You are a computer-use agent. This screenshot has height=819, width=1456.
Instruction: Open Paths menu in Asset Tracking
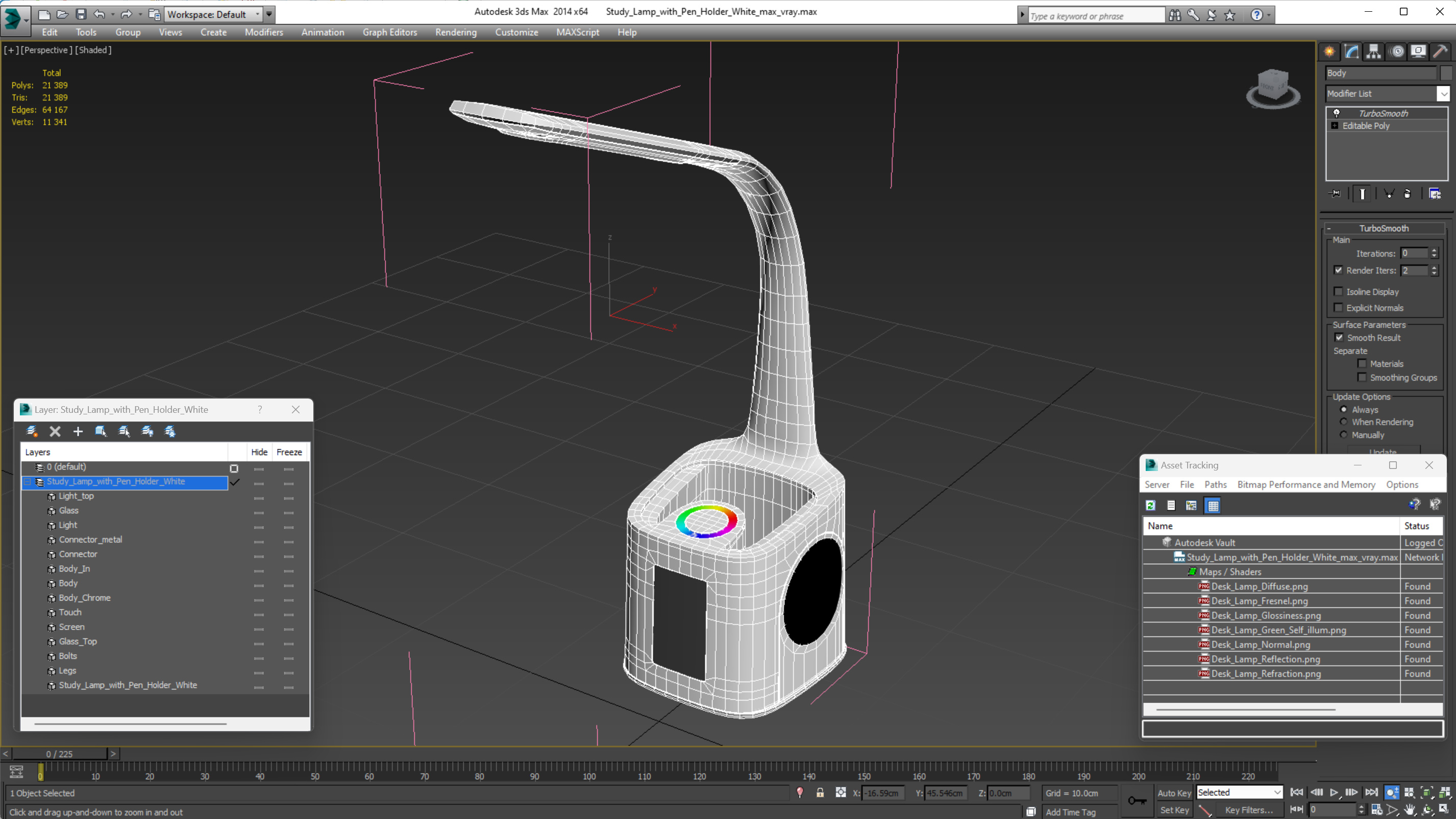click(1215, 484)
